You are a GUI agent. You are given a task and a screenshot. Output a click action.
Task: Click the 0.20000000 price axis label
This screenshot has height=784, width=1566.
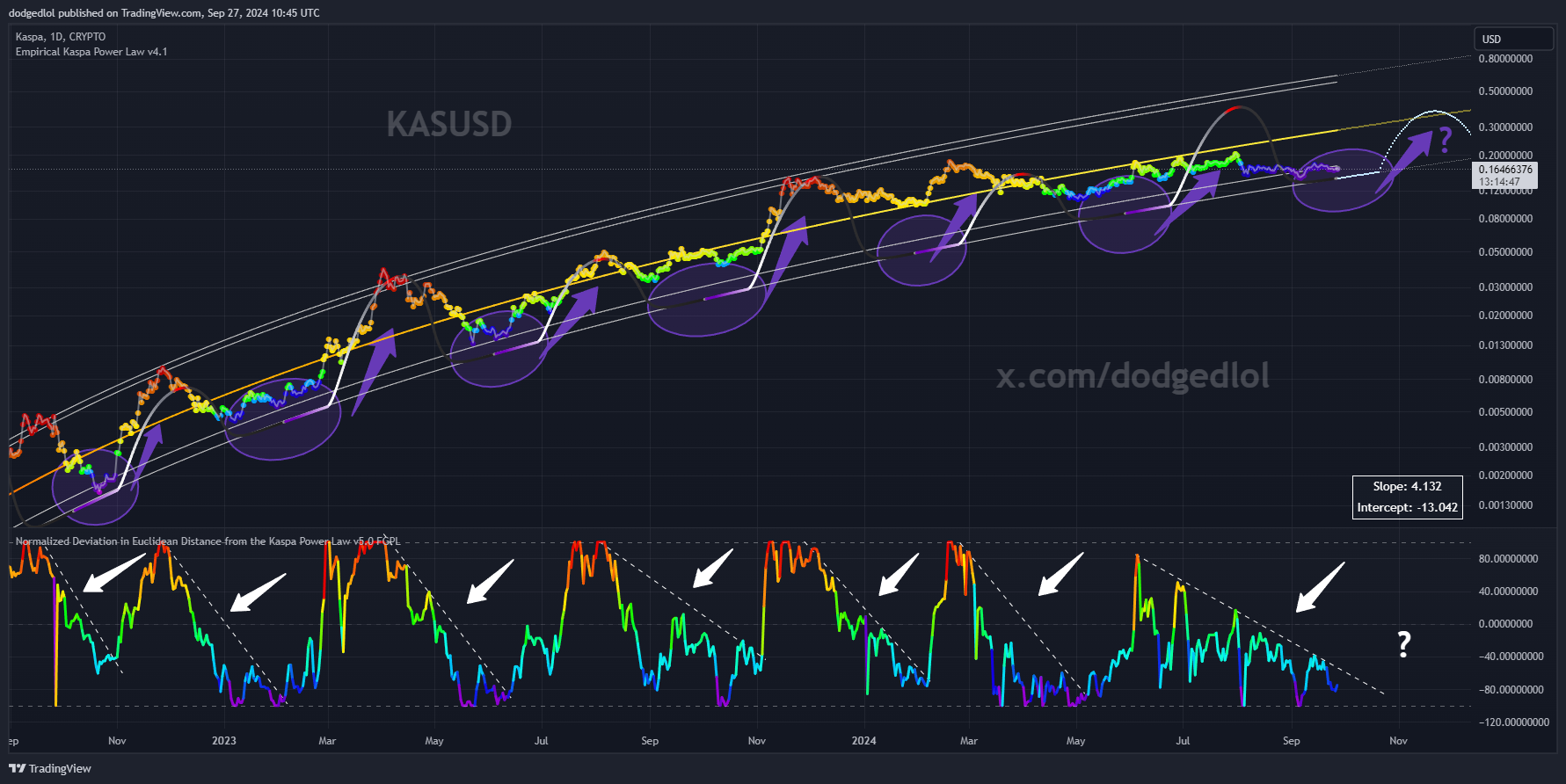point(1505,156)
